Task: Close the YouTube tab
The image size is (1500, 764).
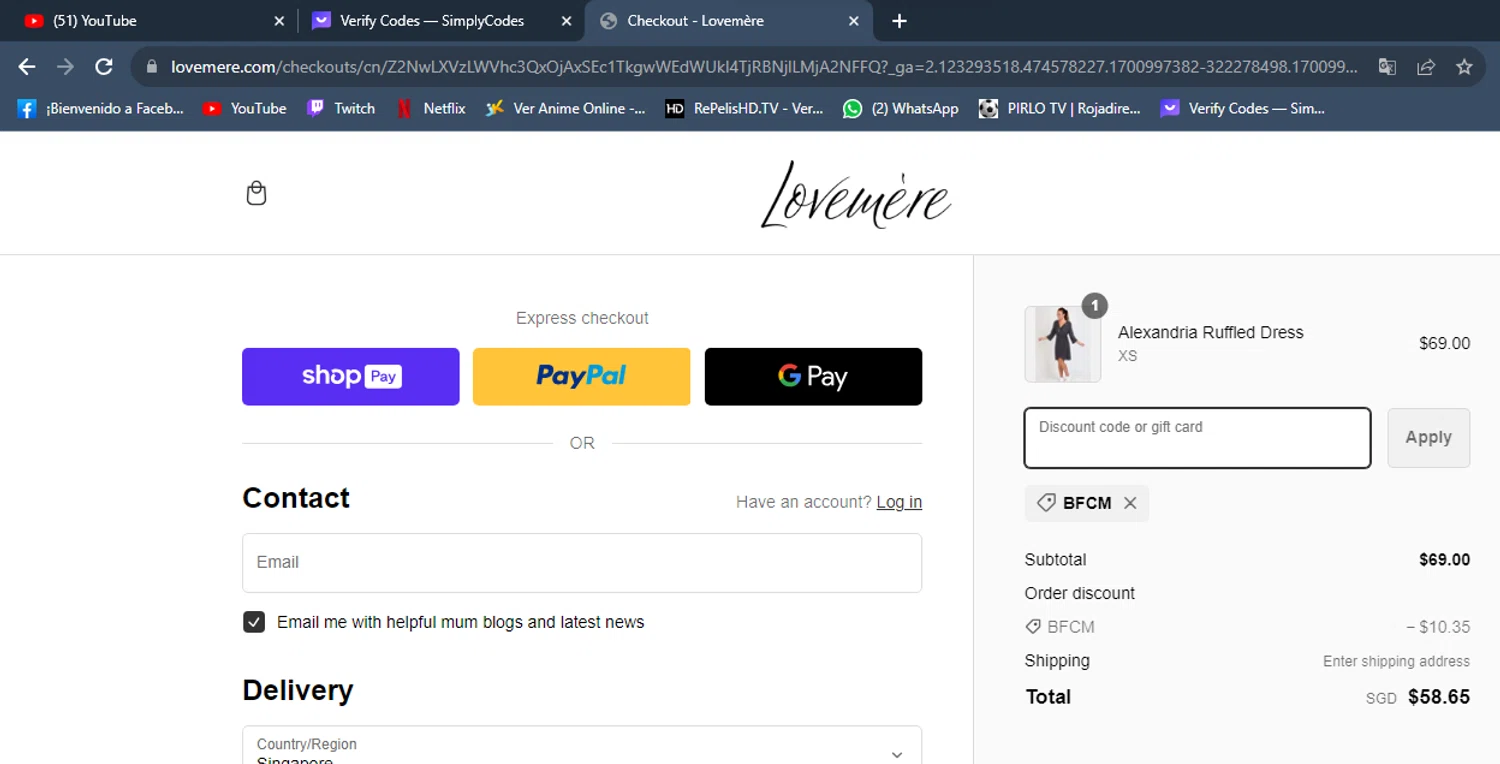Action: [x=279, y=21]
